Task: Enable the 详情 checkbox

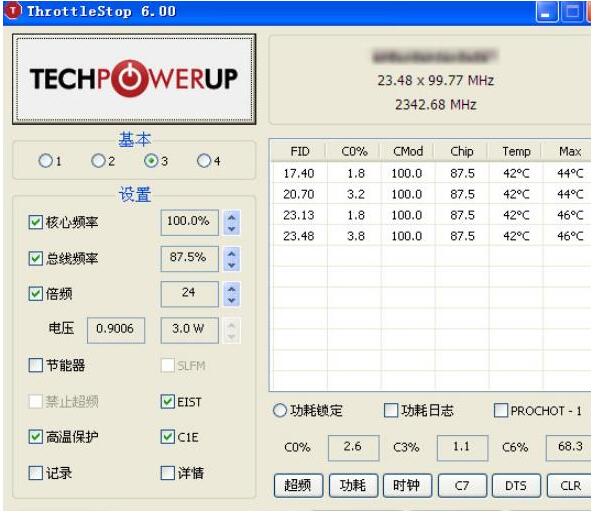Action: (168, 473)
